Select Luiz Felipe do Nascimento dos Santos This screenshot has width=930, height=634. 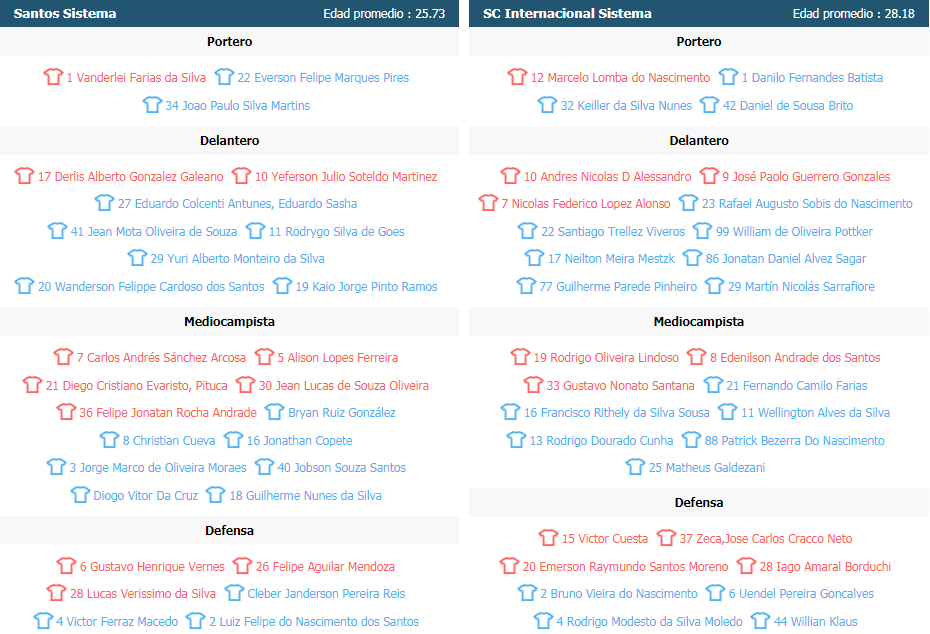314,622
